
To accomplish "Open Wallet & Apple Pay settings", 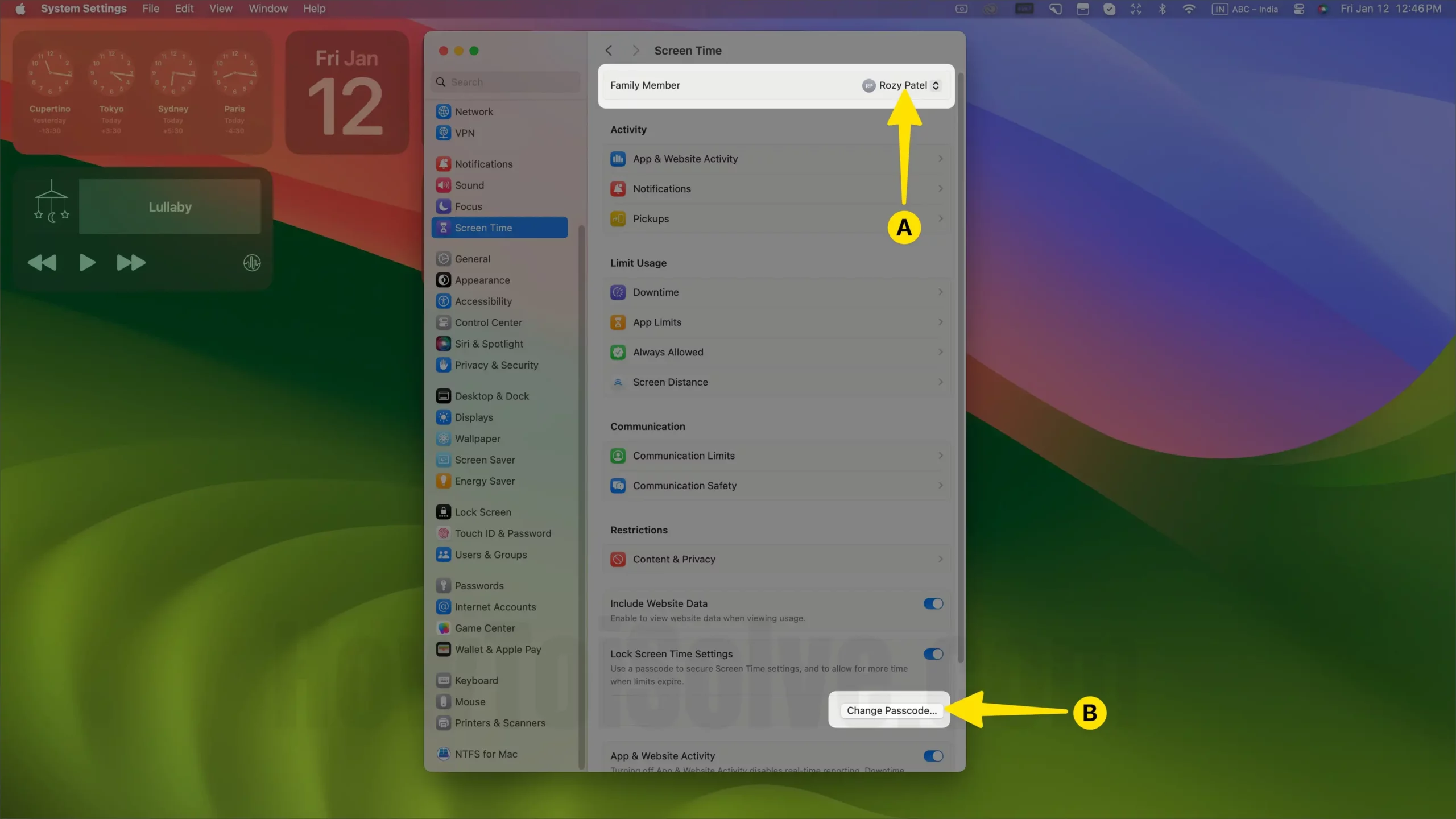I will pyautogui.click(x=498, y=648).
